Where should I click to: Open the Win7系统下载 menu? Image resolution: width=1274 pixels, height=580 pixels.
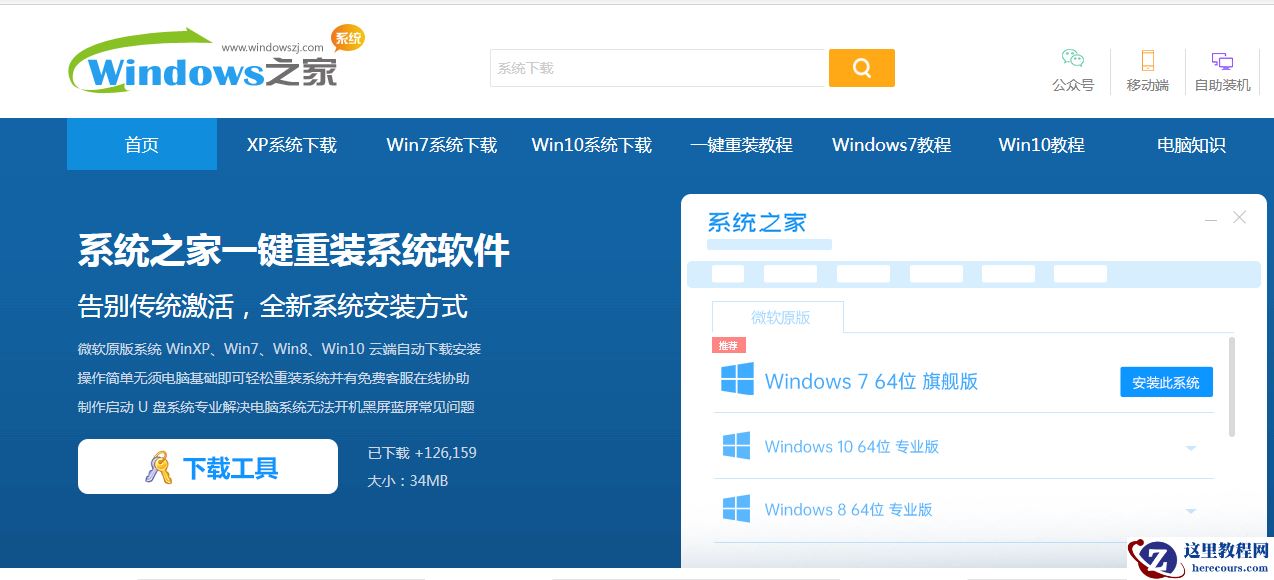(x=441, y=144)
